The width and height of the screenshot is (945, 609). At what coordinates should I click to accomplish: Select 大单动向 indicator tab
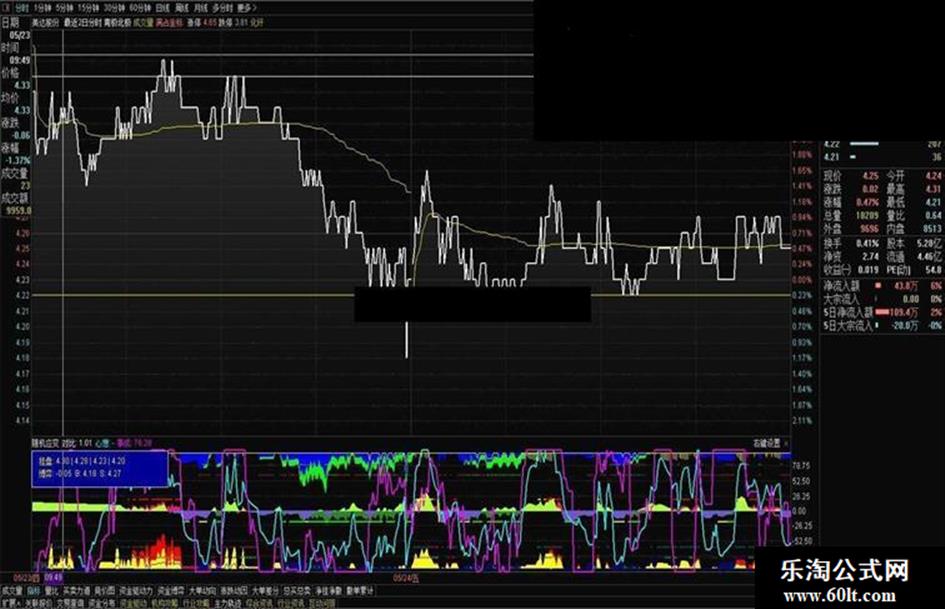(x=202, y=590)
